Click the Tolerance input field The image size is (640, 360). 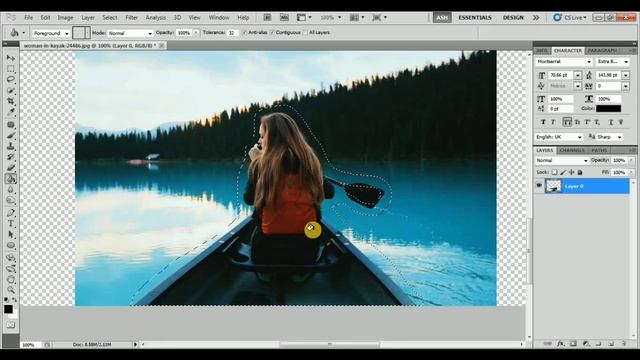pos(232,33)
